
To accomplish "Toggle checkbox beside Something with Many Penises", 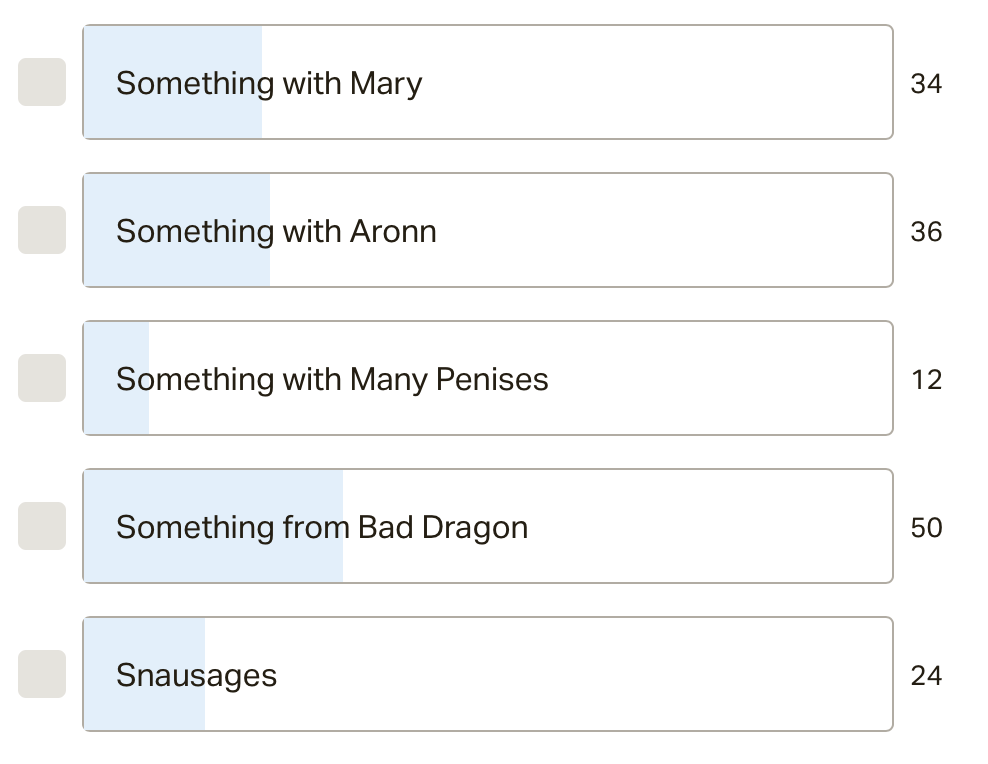I will point(42,378).
